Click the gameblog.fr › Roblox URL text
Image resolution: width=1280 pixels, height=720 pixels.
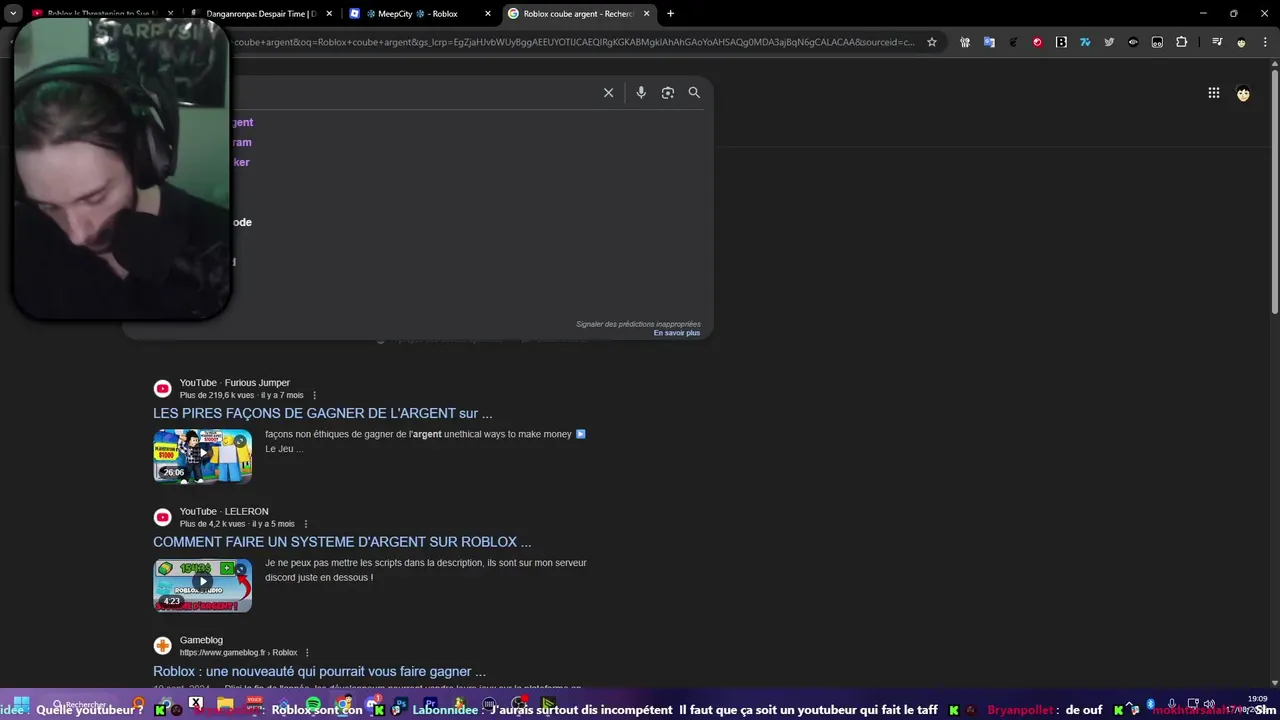pyautogui.click(x=238, y=653)
